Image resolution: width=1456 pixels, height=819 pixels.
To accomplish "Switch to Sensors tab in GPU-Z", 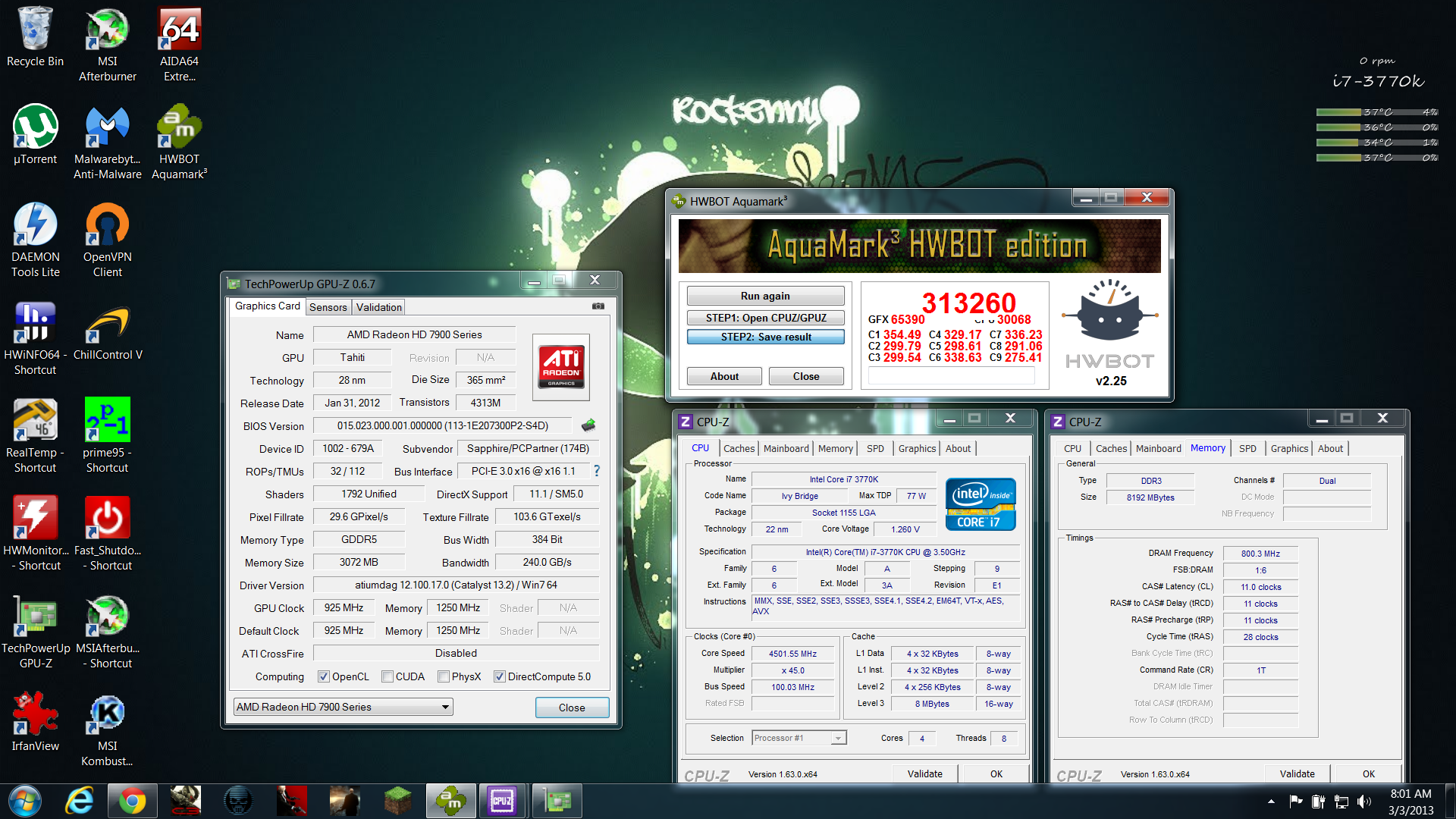I will point(328,307).
